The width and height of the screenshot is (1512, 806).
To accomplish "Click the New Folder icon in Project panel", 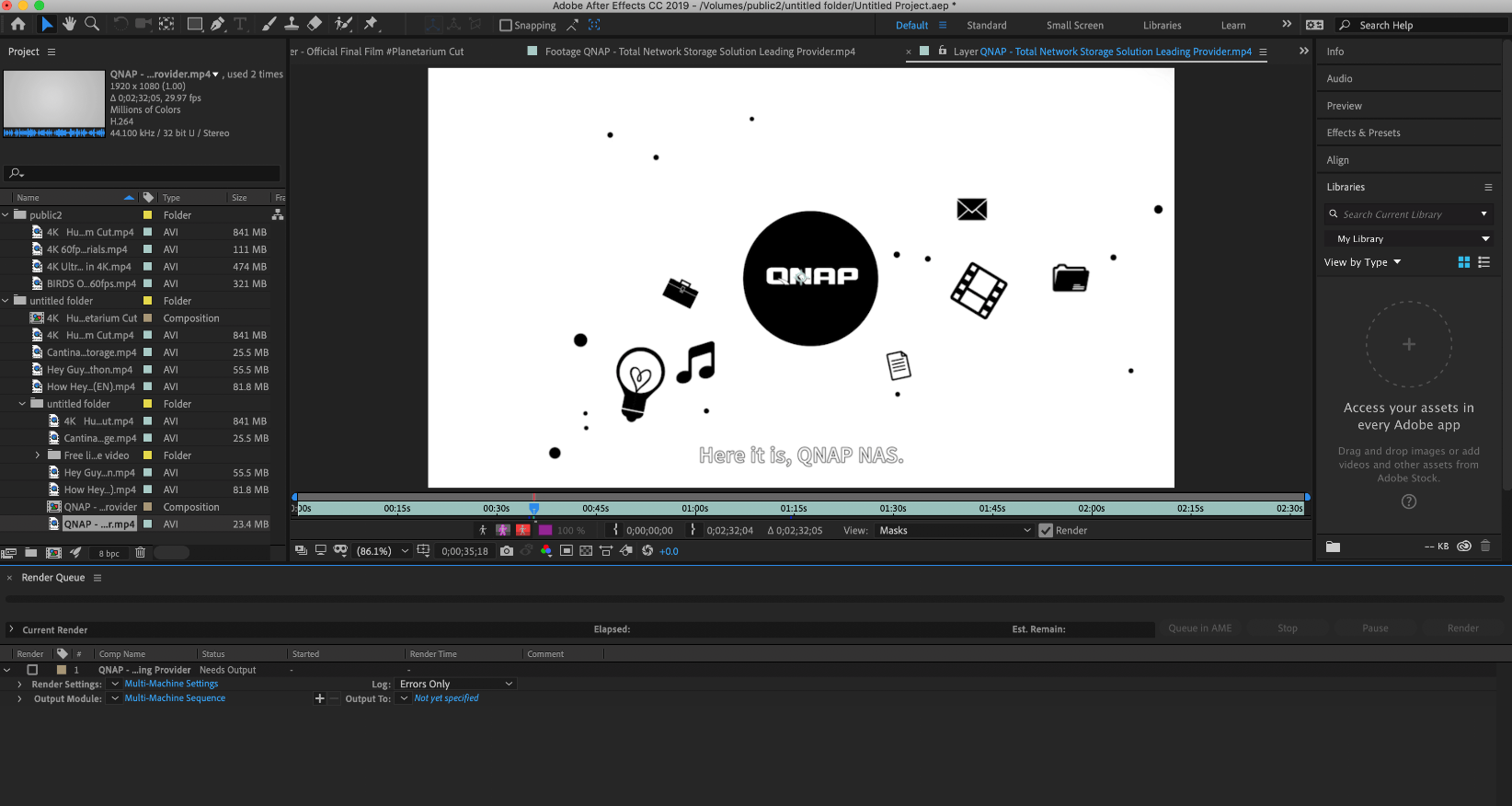I will pos(31,553).
